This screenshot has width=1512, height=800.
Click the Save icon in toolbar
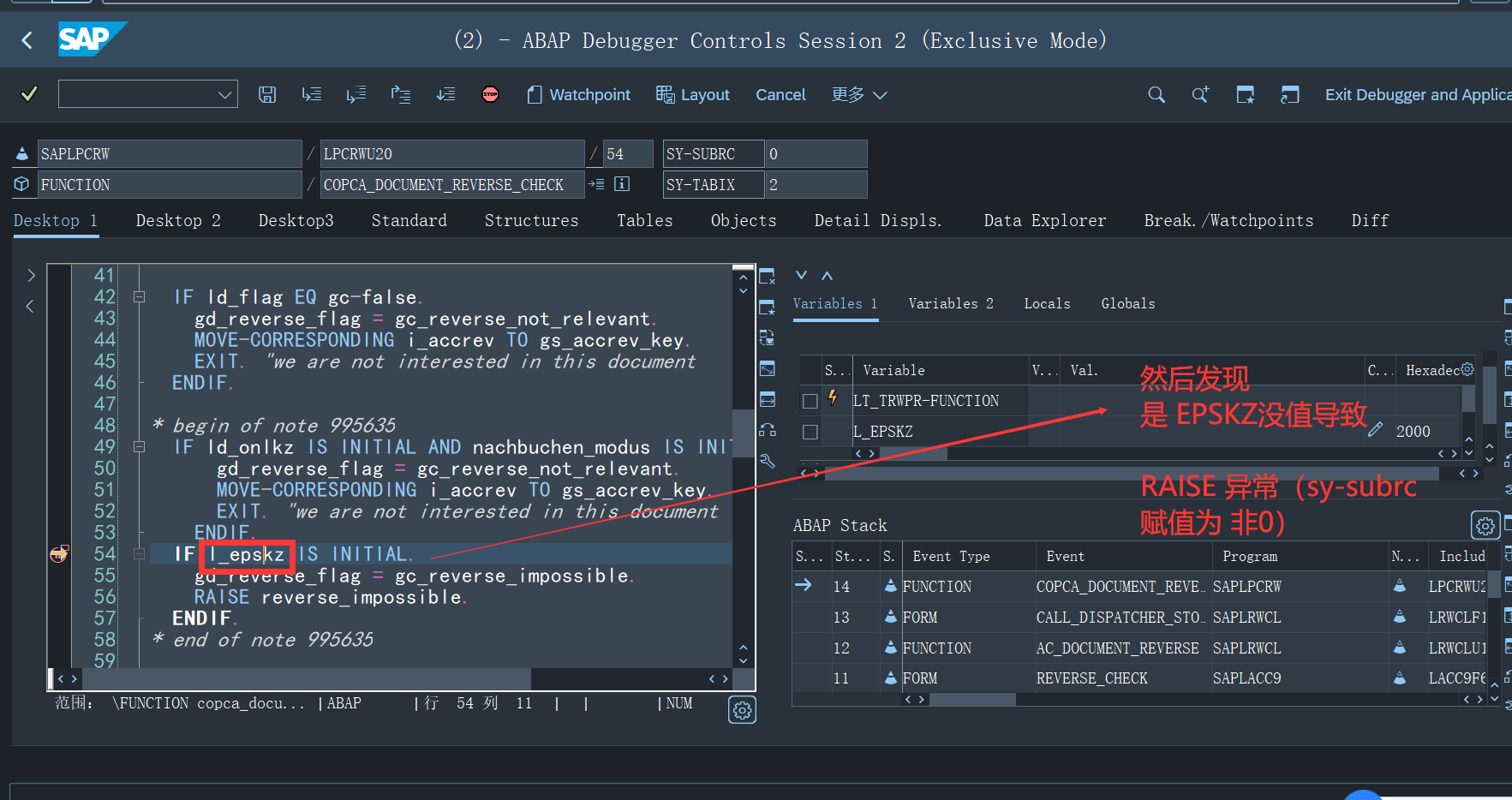267,94
